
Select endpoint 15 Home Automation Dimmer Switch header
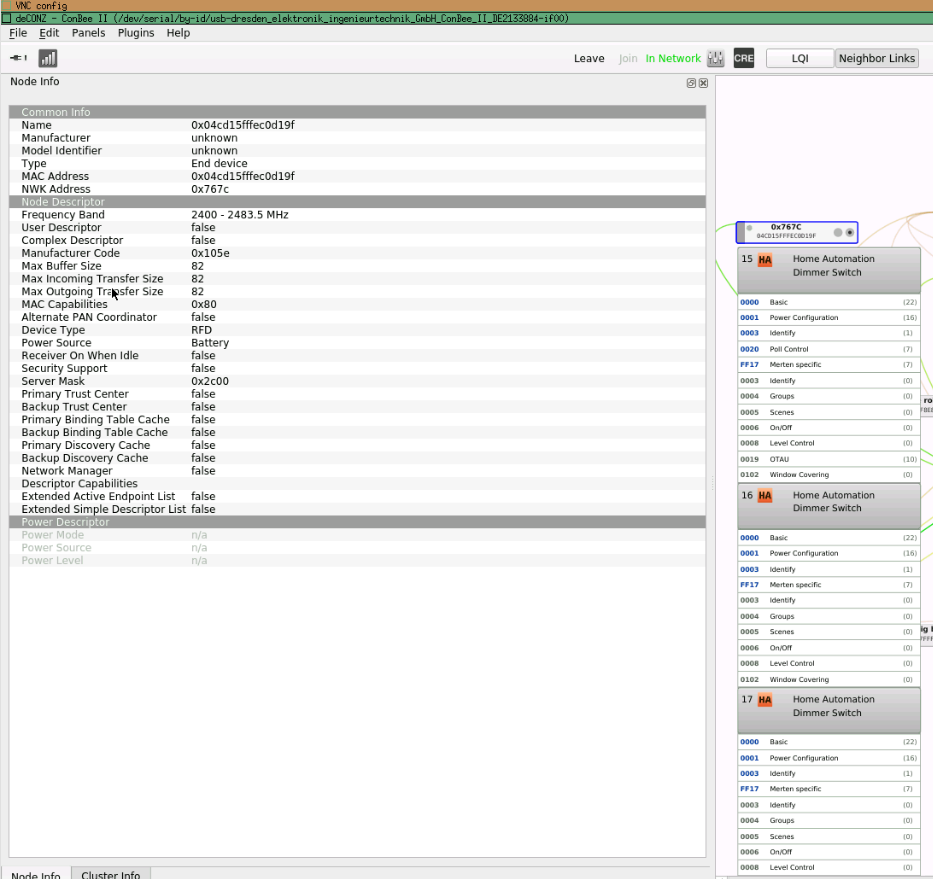click(x=829, y=270)
